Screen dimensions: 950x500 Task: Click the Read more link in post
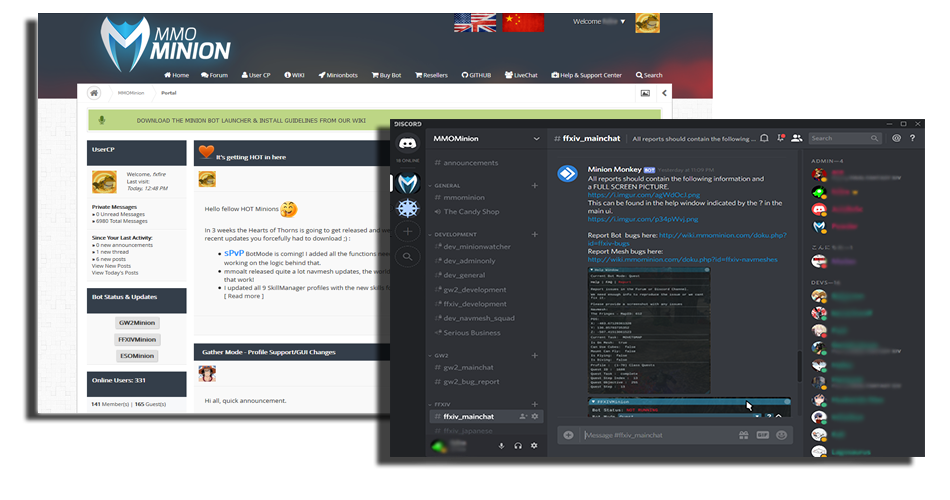244,296
